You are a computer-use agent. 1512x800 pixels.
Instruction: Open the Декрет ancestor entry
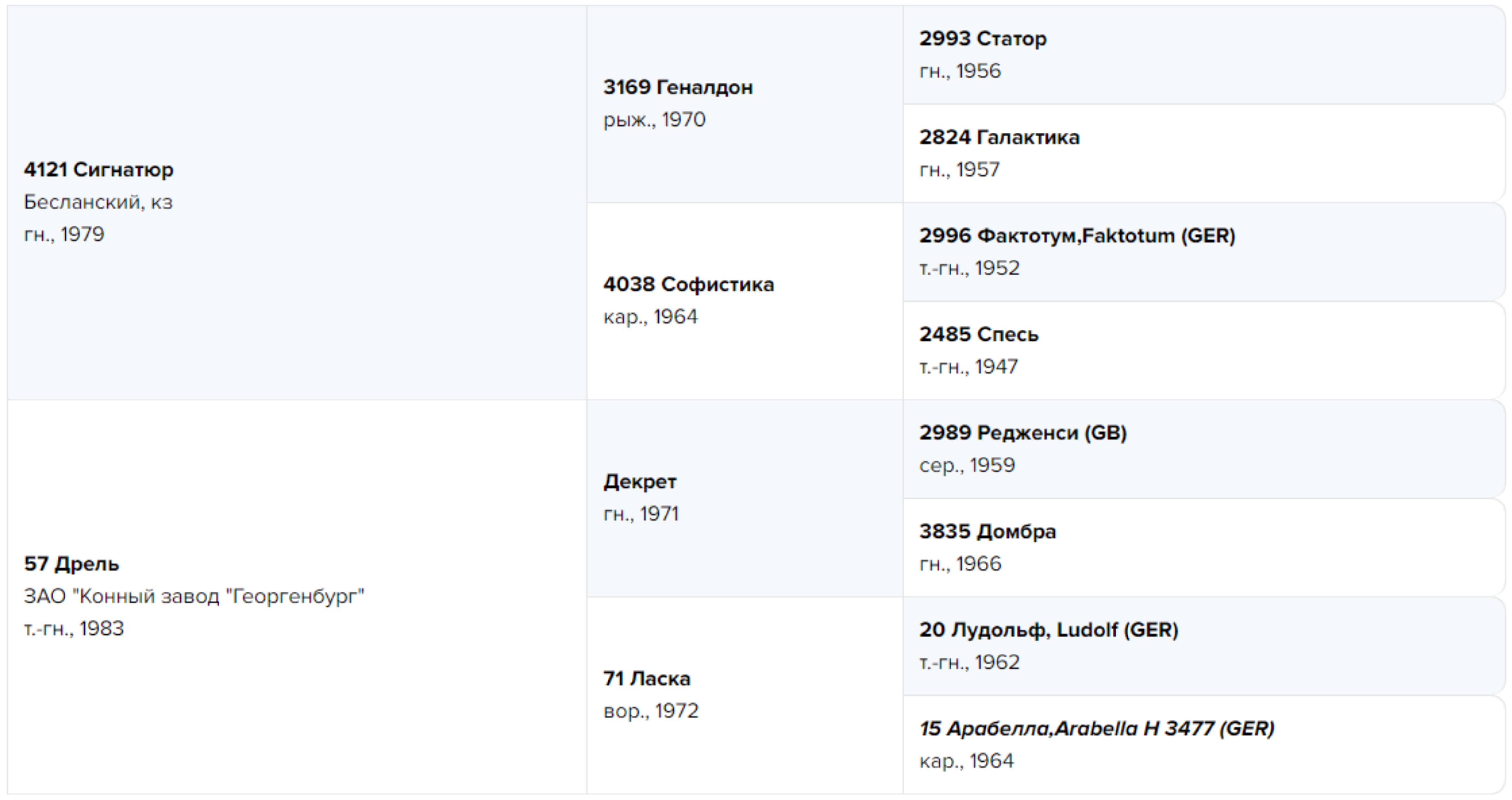(x=640, y=481)
